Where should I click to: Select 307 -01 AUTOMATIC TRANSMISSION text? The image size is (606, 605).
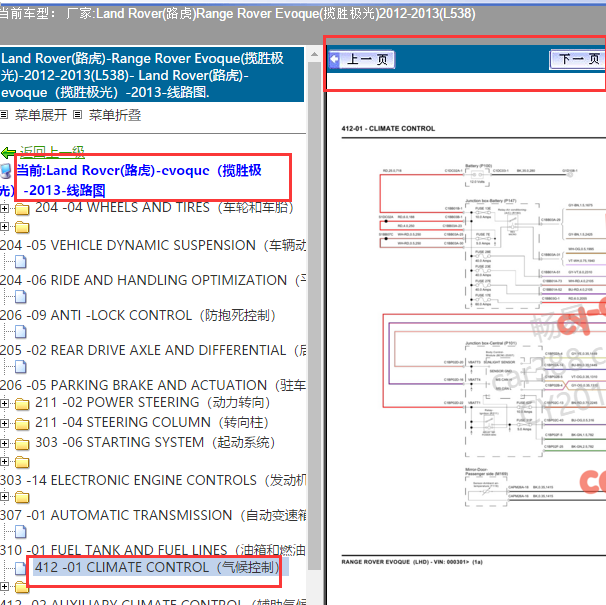[x=153, y=515]
